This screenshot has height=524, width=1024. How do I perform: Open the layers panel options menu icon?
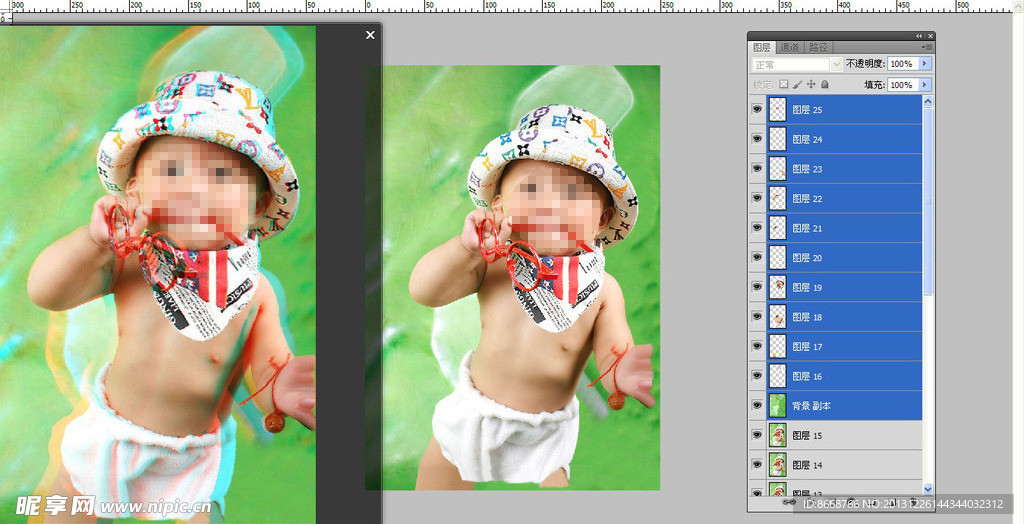tap(929, 47)
